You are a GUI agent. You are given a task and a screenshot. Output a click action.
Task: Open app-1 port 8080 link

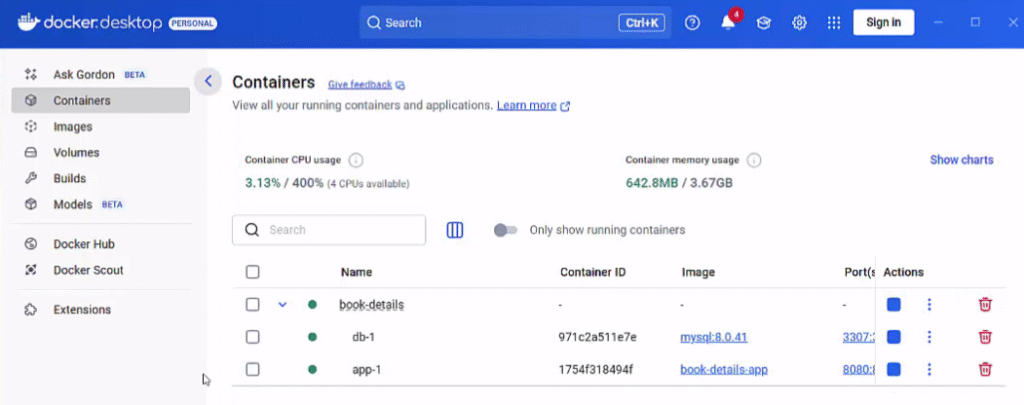pos(859,370)
